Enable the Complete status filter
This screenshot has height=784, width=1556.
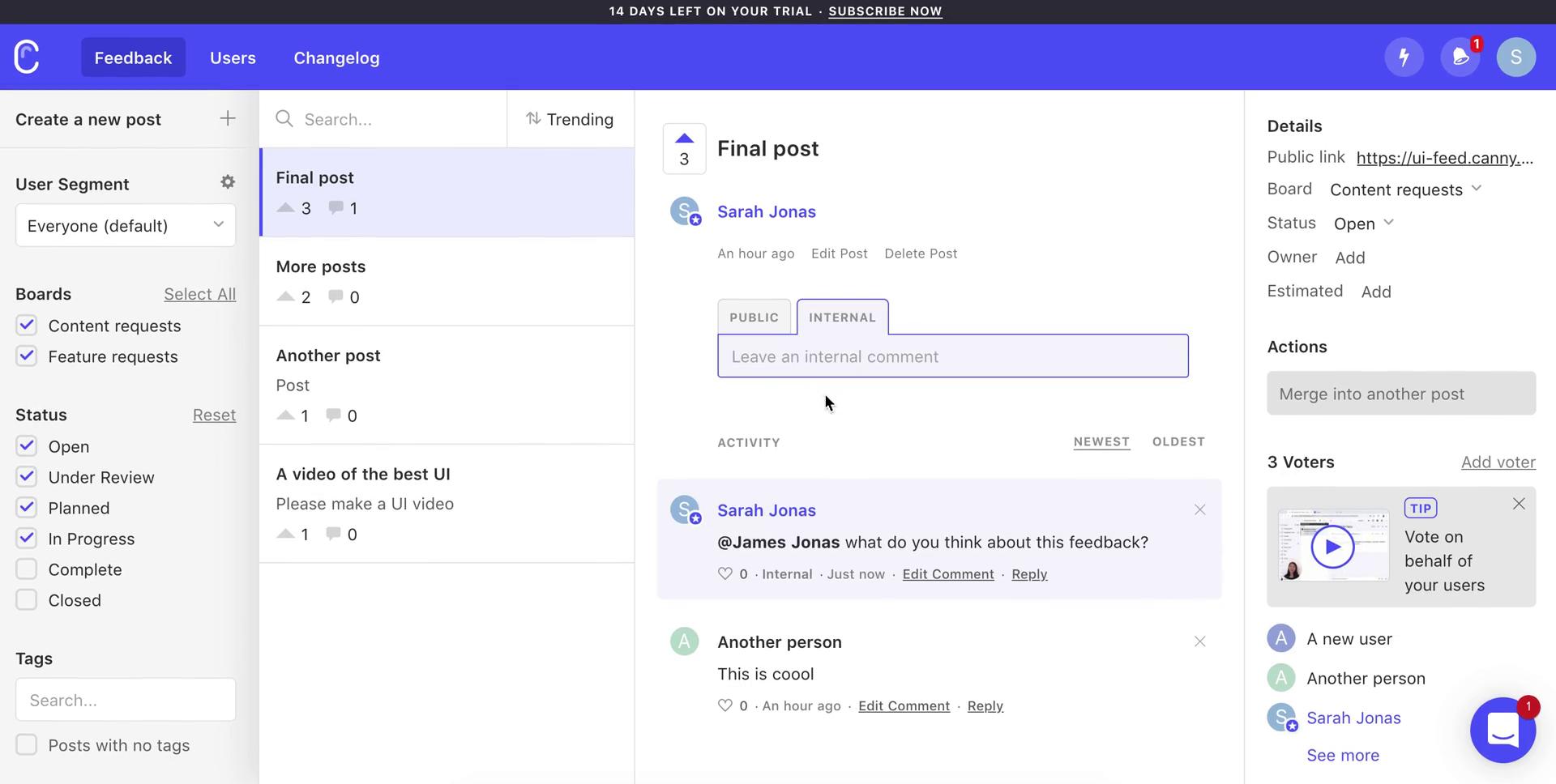(x=26, y=569)
